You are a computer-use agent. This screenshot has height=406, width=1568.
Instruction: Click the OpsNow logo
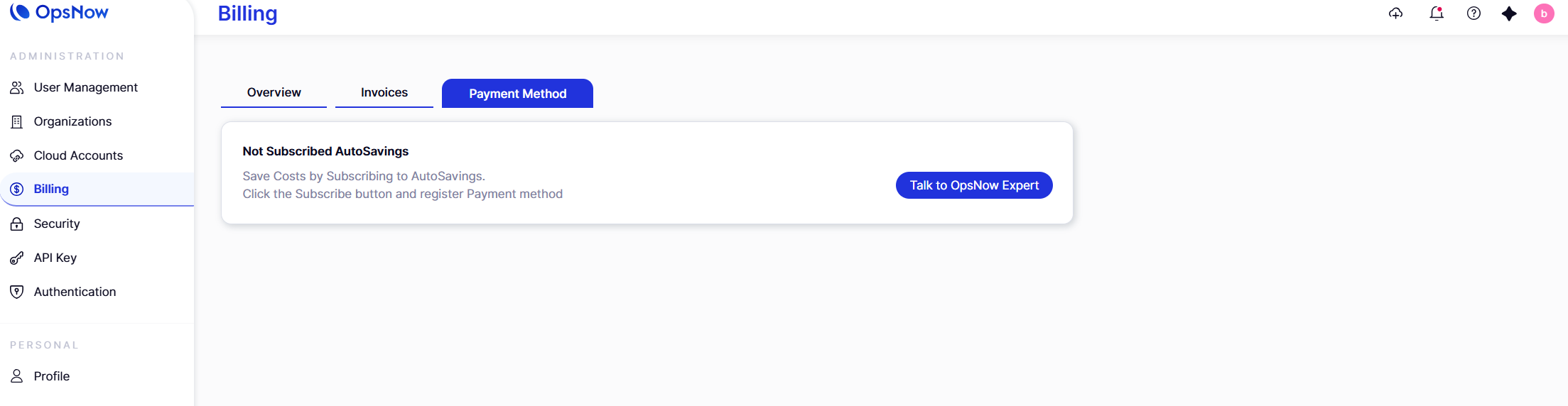click(60, 12)
